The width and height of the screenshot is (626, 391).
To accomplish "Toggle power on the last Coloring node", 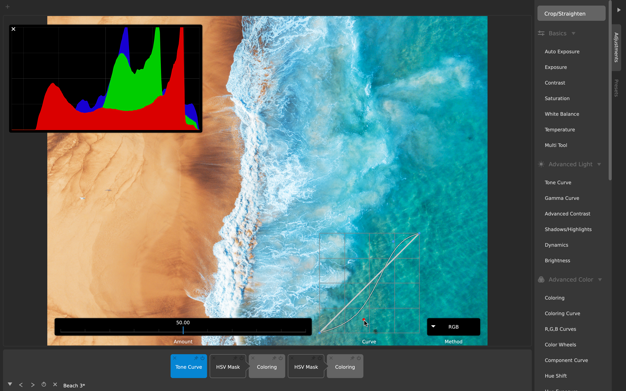I will click(359, 358).
